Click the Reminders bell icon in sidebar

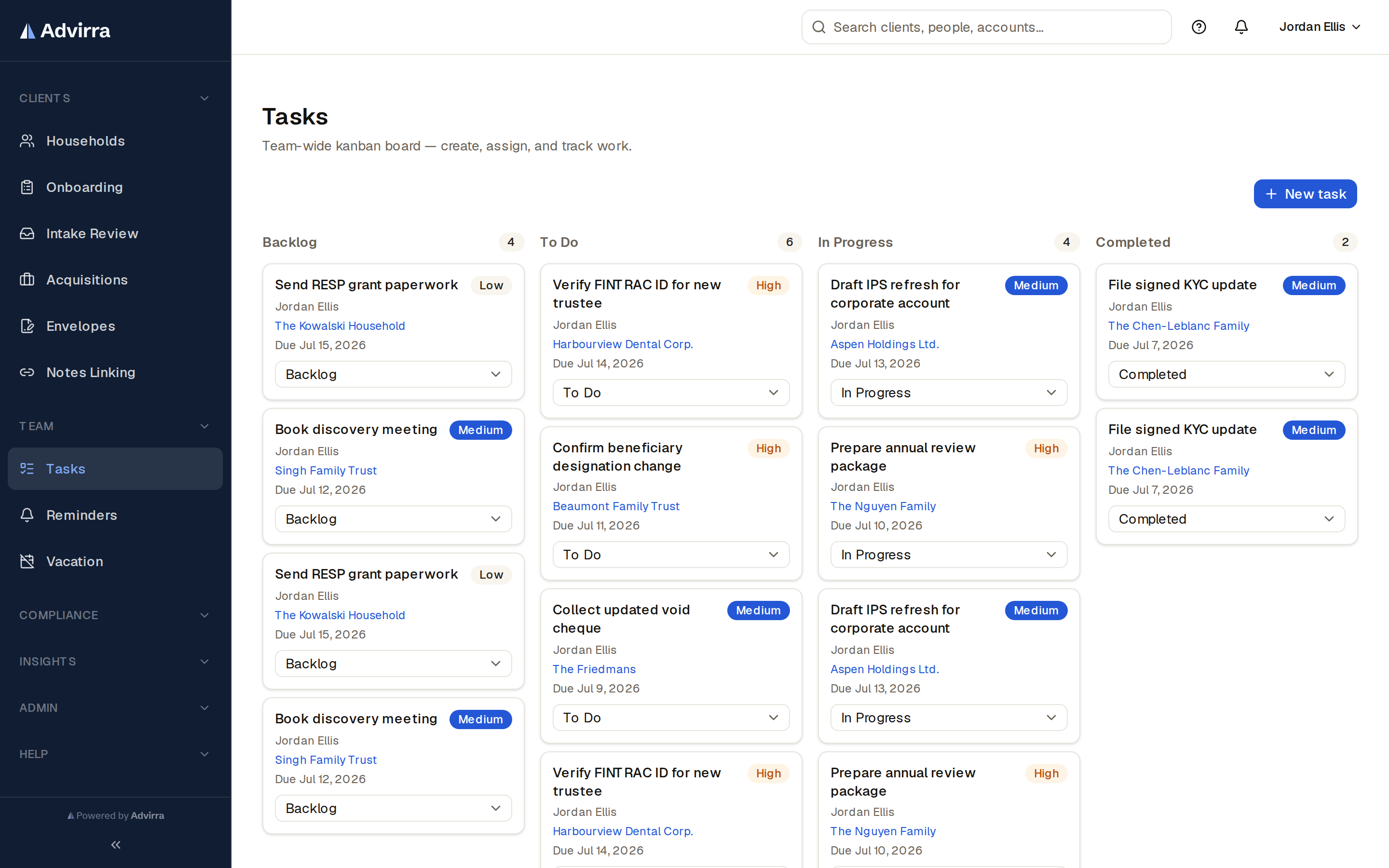coord(27,515)
